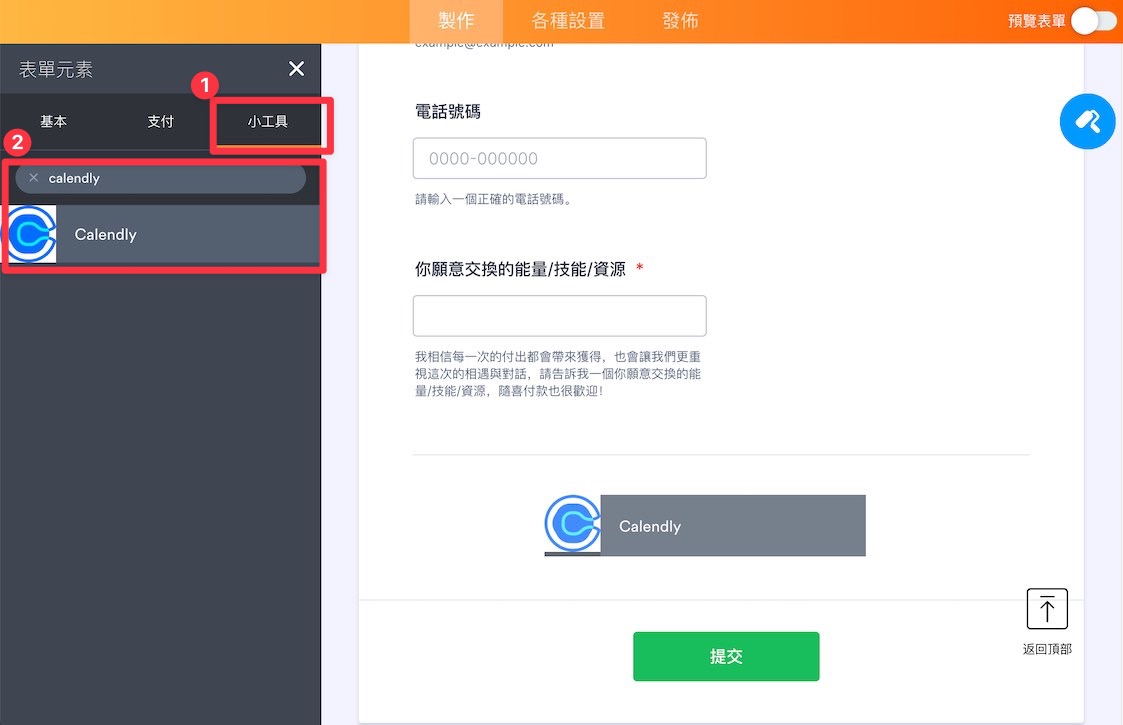This screenshot has height=725, width=1123.
Task: Click the 電話號碼 field label
Action: point(448,111)
